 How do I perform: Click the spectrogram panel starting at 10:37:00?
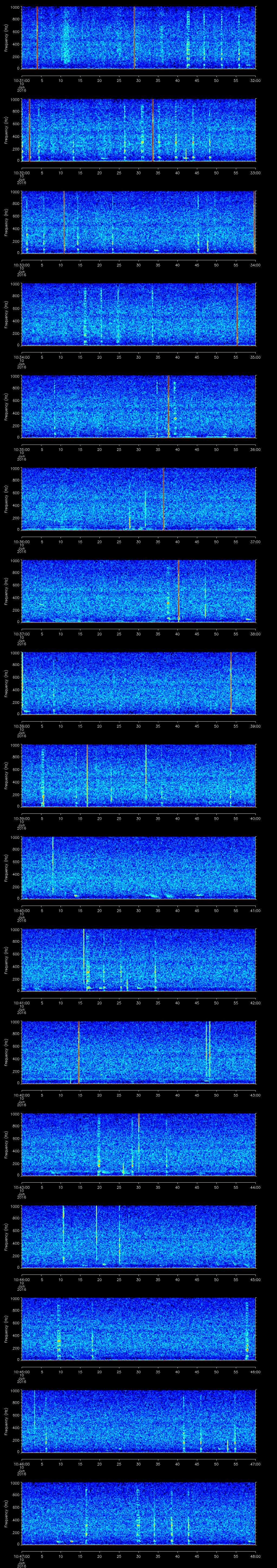pyautogui.click(x=138, y=591)
